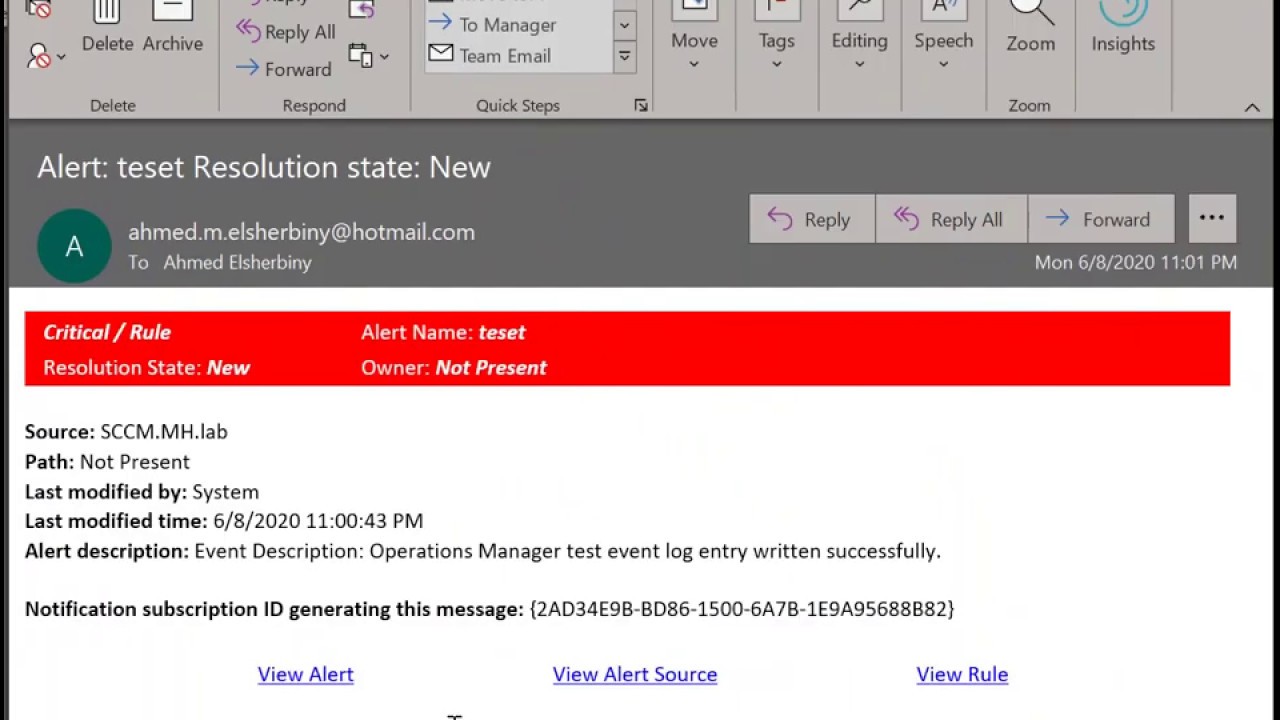Collapse the ribbon with the chevron
This screenshot has height=720, width=1280.
click(1252, 107)
